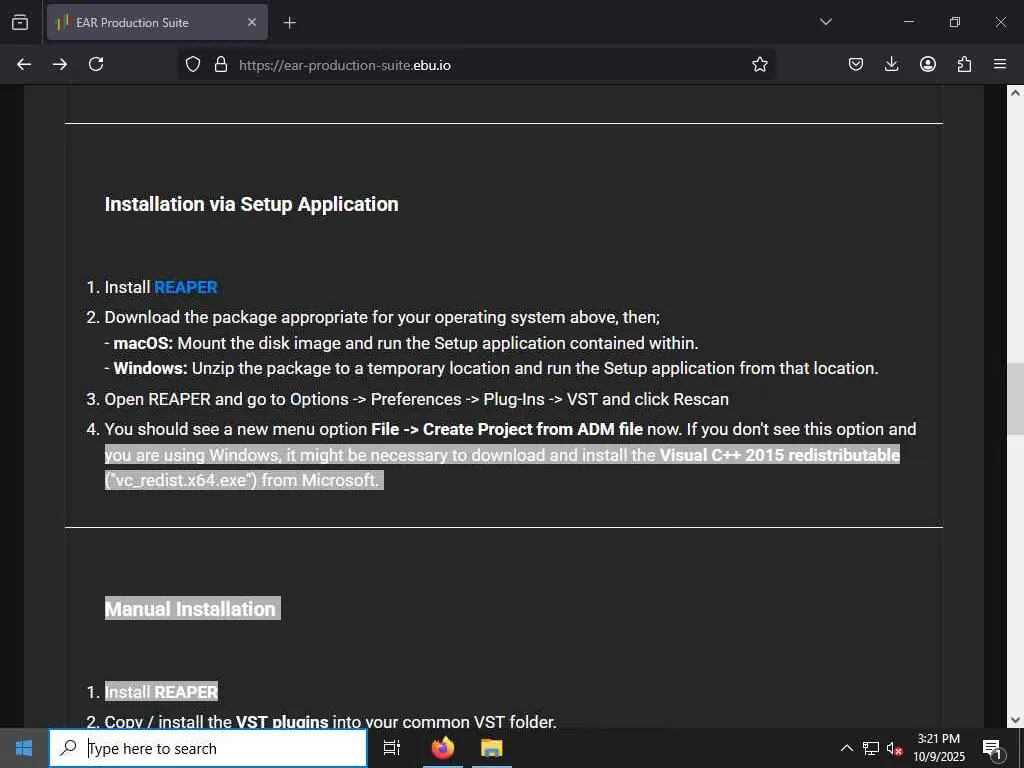Switch to Firefox on the taskbar
The width and height of the screenshot is (1024, 768).
pos(443,748)
